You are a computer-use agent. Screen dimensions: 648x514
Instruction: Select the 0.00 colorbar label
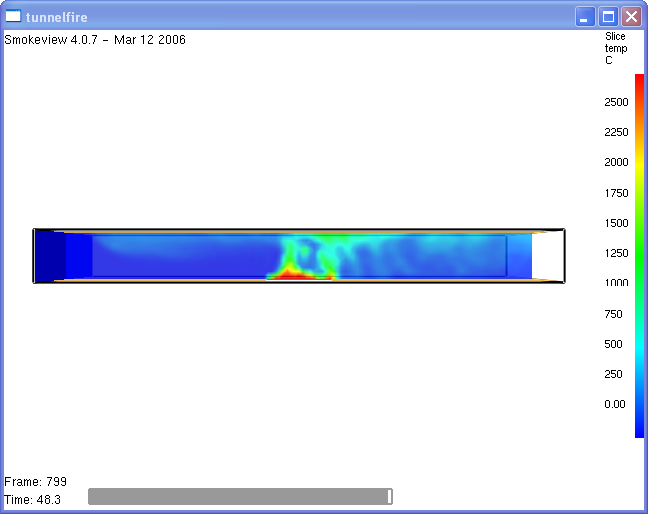pos(614,404)
